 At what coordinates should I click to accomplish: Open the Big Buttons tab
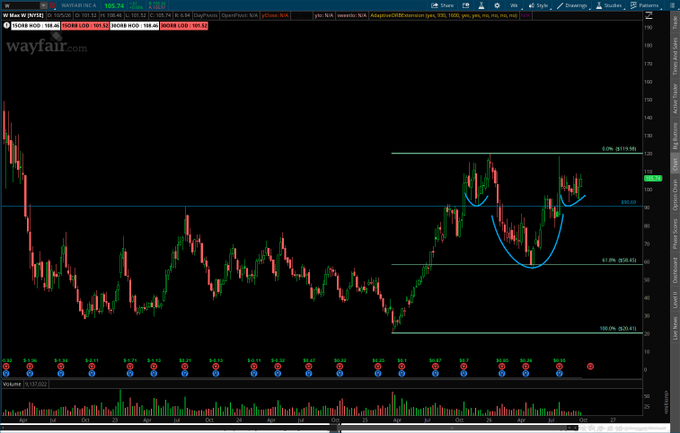click(675, 136)
